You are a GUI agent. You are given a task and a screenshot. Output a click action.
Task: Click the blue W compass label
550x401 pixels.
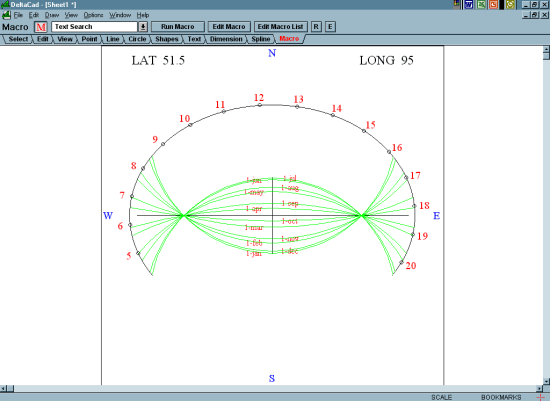click(108, 215)
